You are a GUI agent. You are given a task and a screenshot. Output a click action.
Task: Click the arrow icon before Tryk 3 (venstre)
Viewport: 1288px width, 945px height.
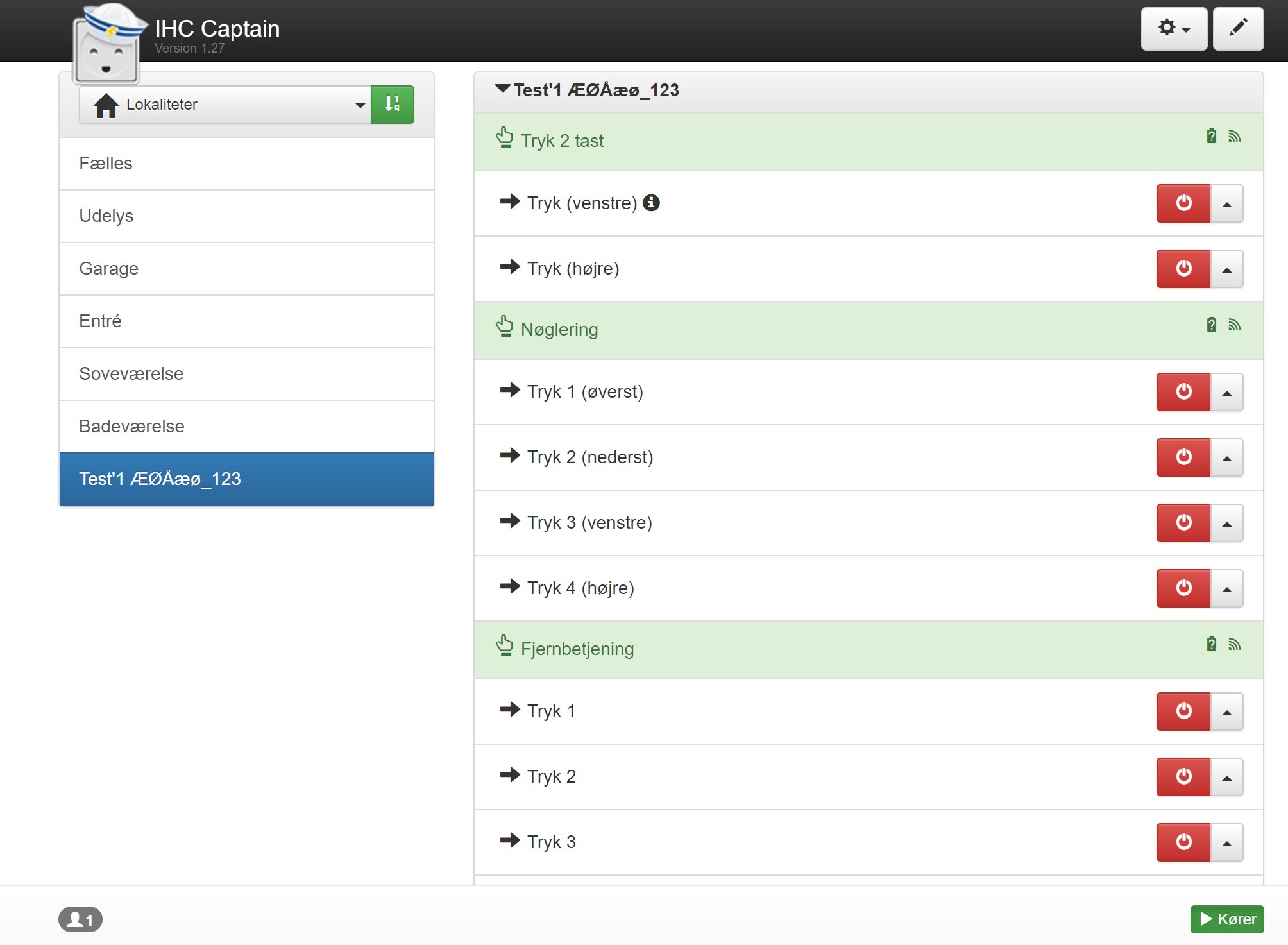point(510,521)
